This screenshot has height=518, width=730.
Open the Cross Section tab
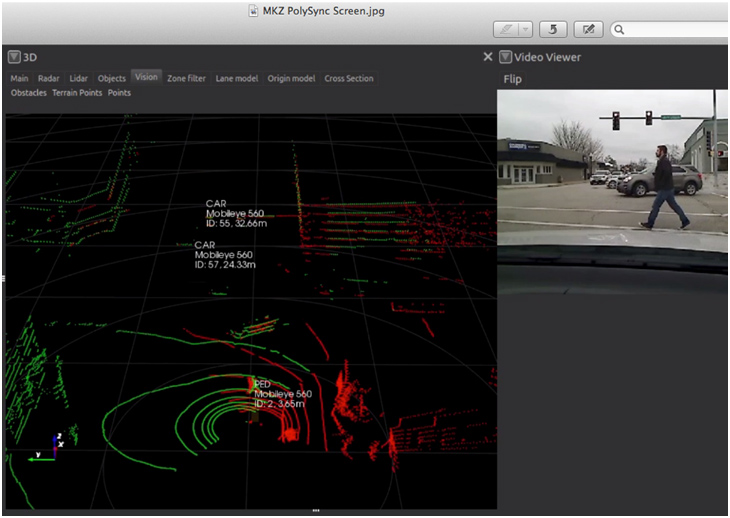[x=348, y=78]
